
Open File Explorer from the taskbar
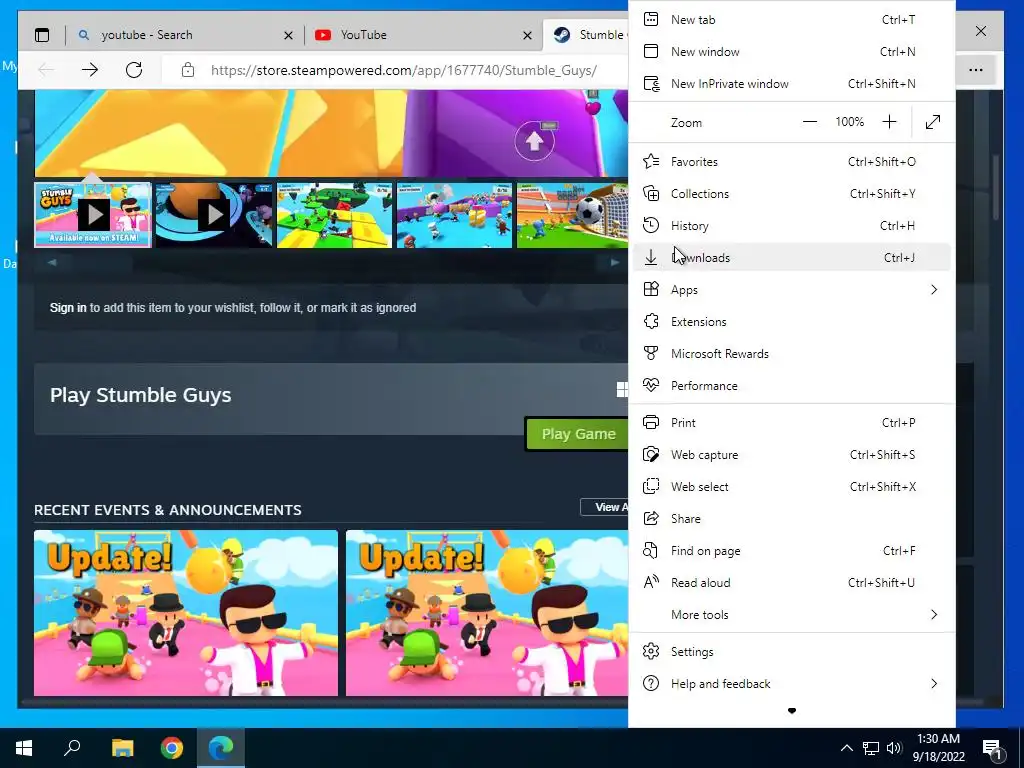pyautogui.click(x=122, y=748)
